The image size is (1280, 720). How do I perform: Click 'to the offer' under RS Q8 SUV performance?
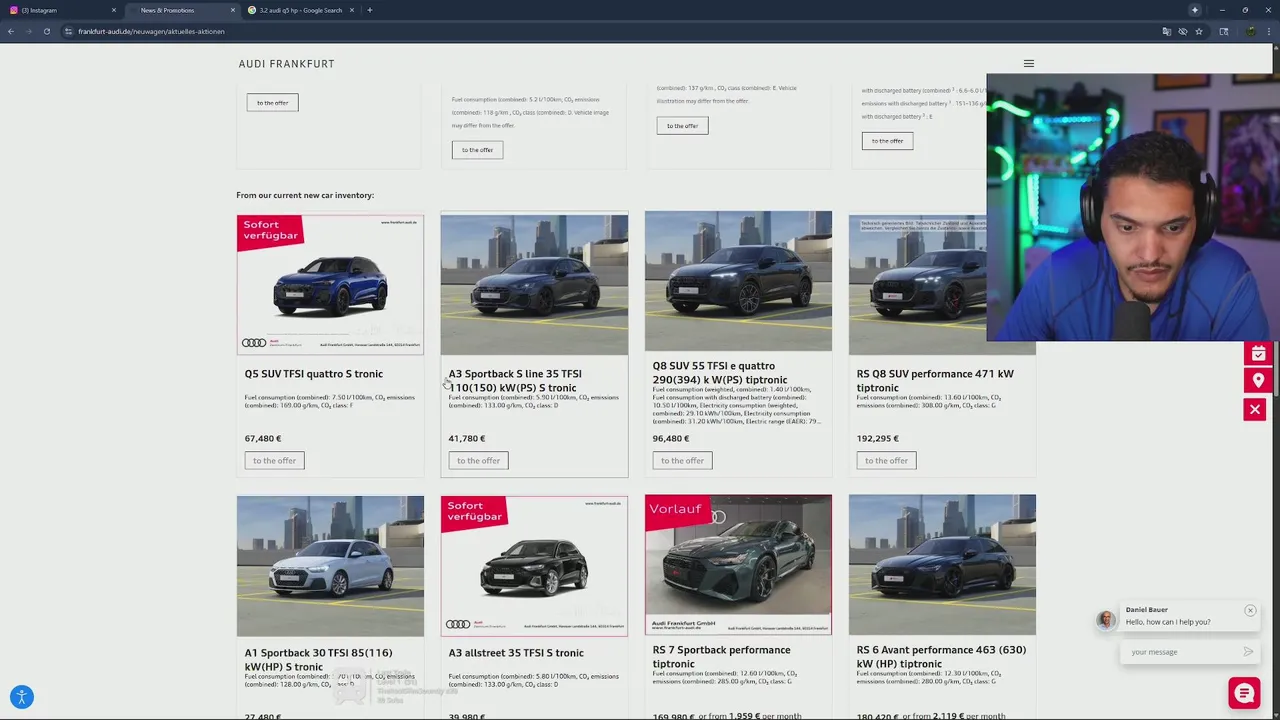tap(886, 460)
